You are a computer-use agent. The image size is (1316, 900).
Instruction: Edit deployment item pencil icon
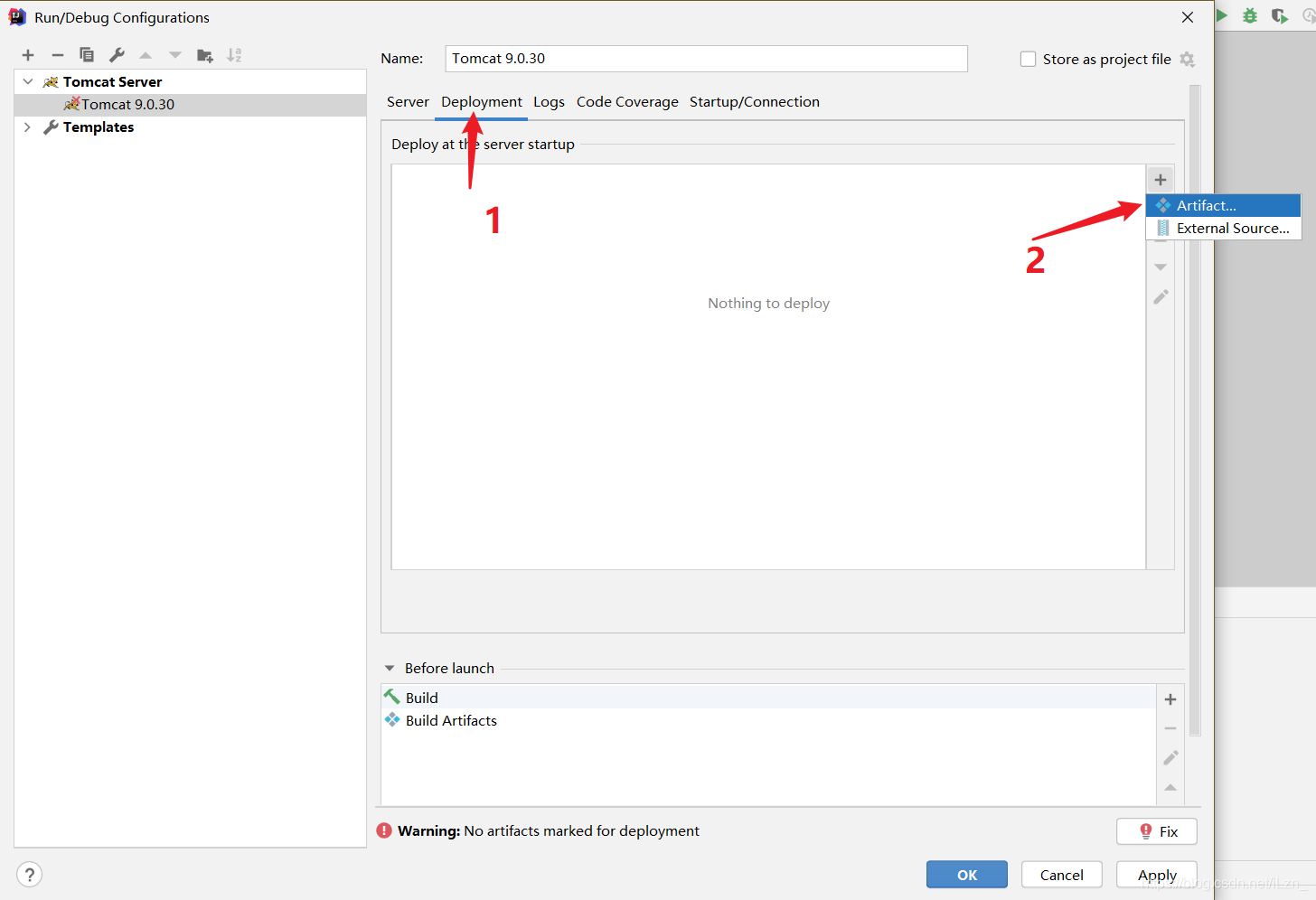tap(1161, 297)
